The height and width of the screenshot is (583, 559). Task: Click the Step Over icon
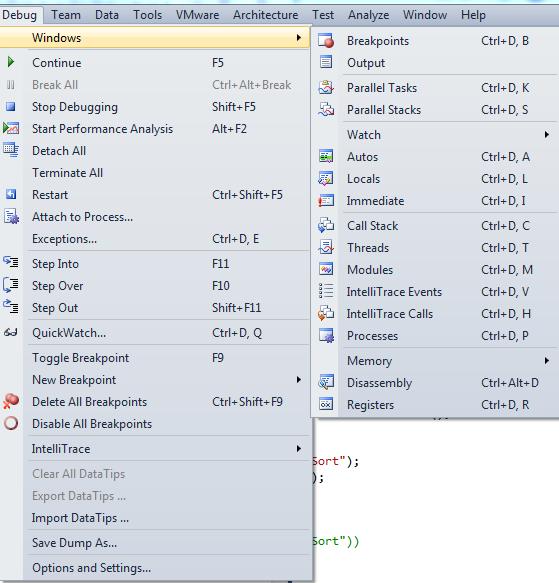pos(11,285)
